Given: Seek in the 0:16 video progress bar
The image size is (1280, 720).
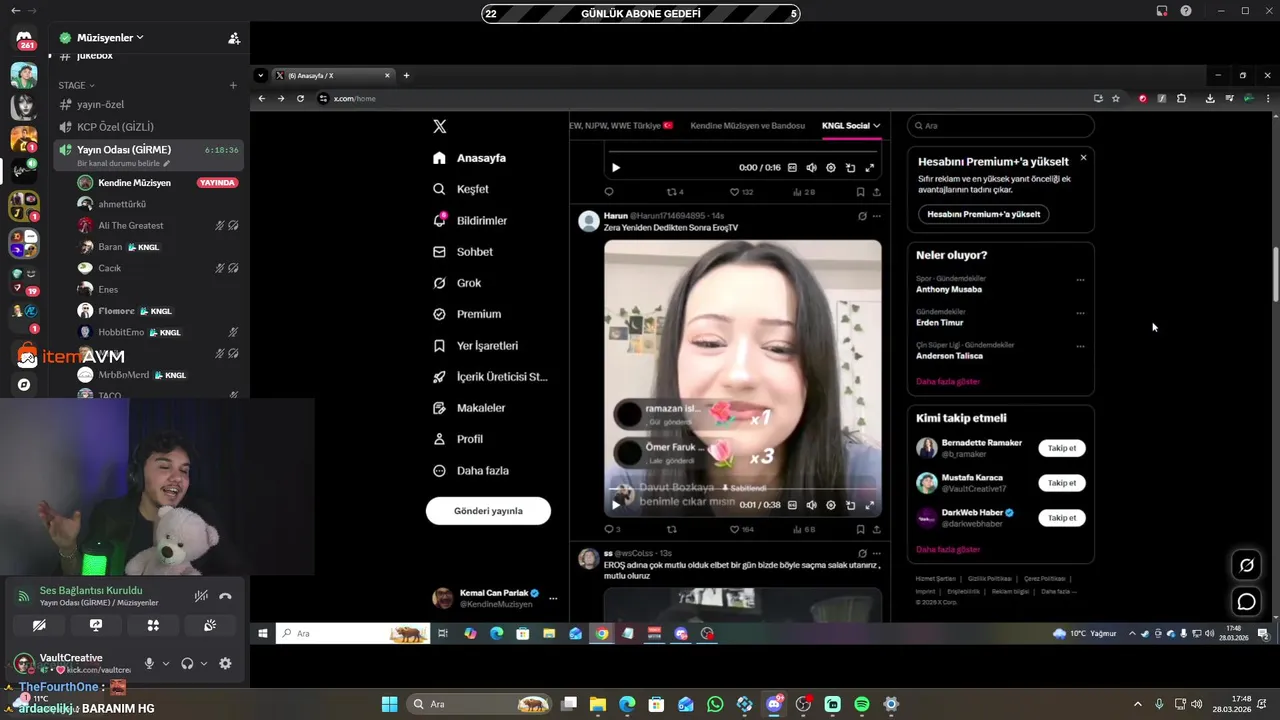Looking at the screenshot, I should click(743, 152).
